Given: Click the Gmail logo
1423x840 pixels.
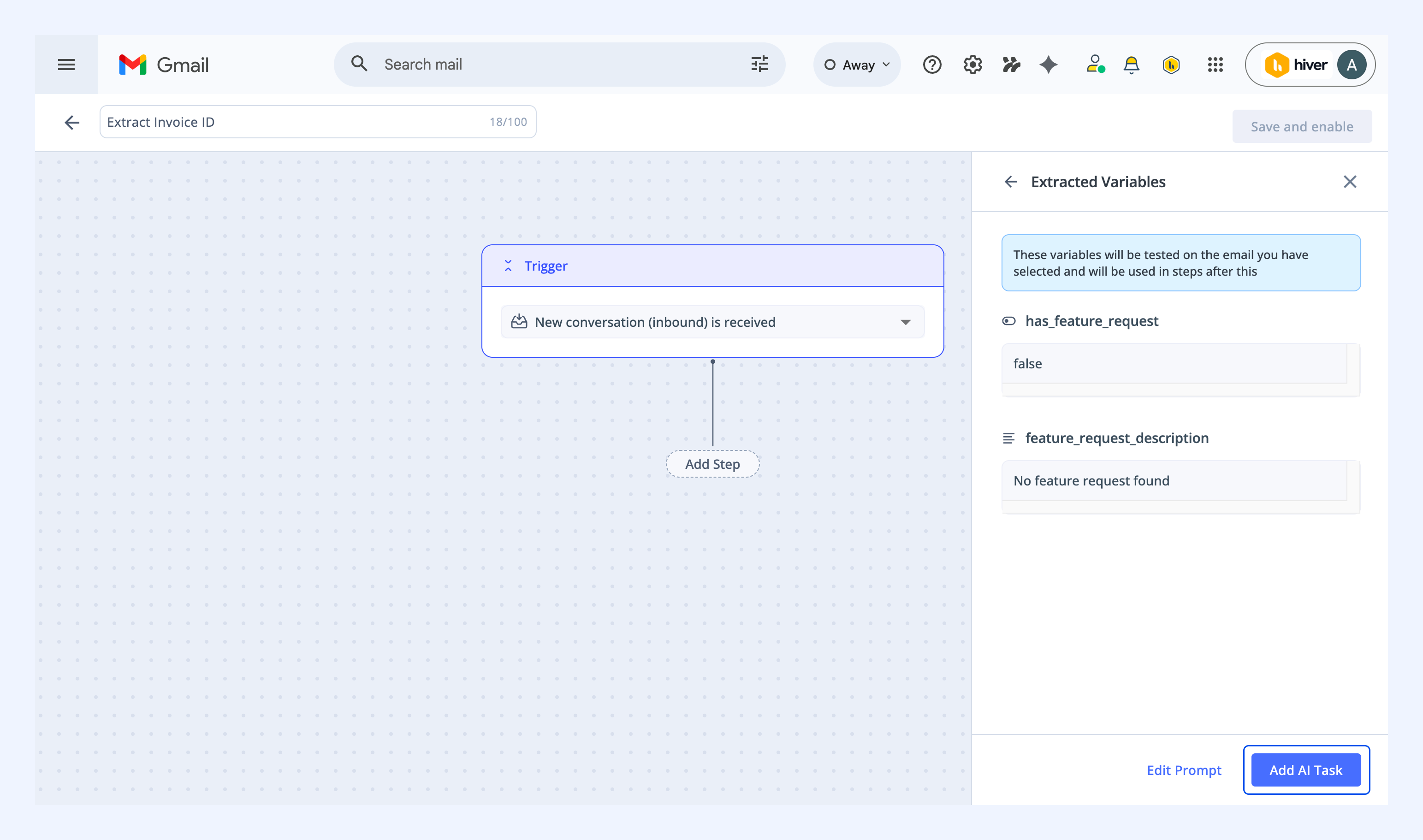Looking at the screenshot, I should coord(164,65).
